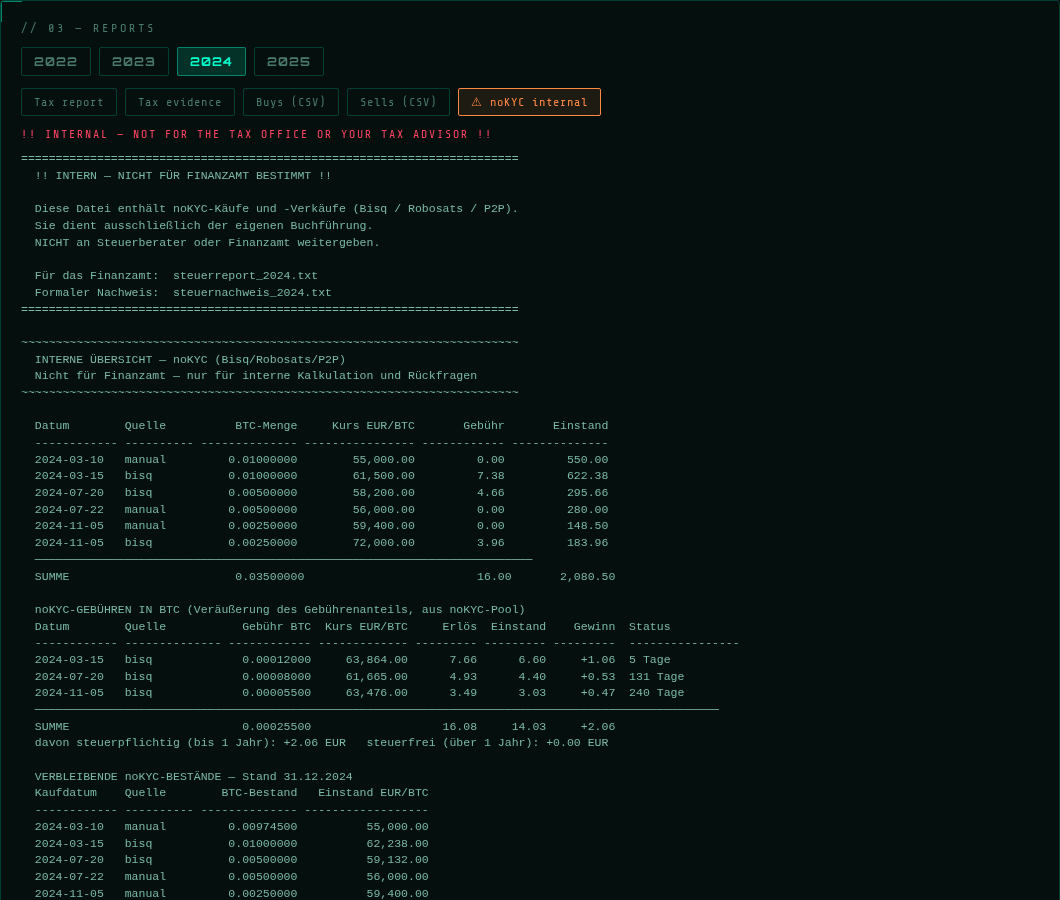Click the internal-only red warning banner text

256,135
